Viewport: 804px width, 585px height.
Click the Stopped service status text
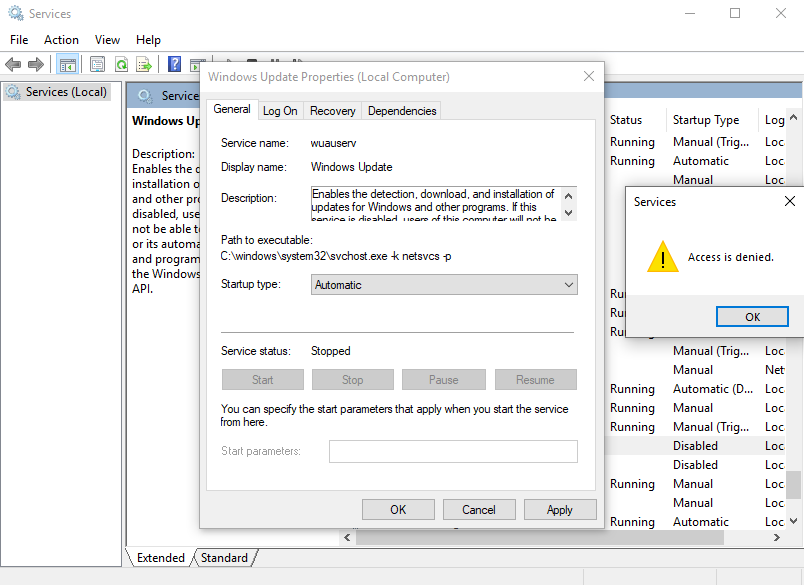331,351
